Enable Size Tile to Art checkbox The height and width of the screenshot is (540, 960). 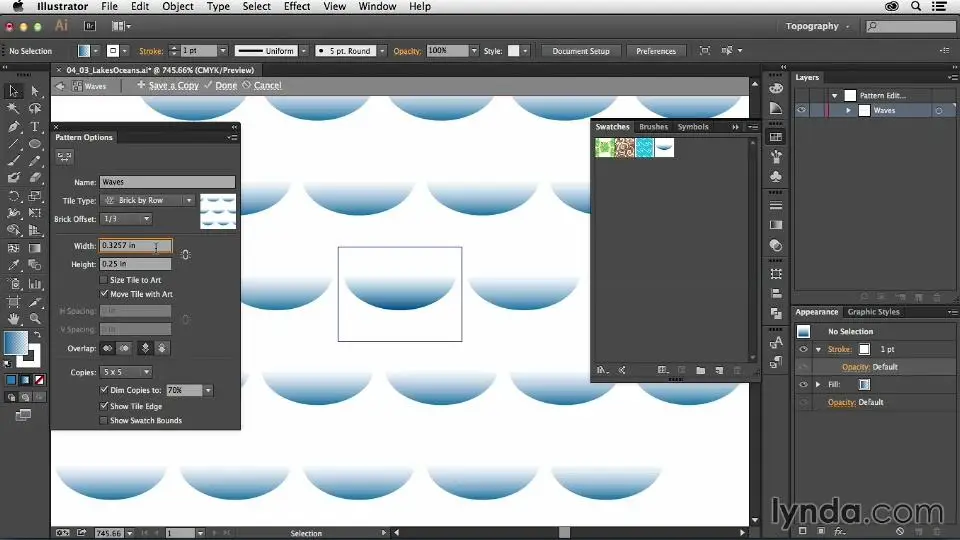point(104,280)
